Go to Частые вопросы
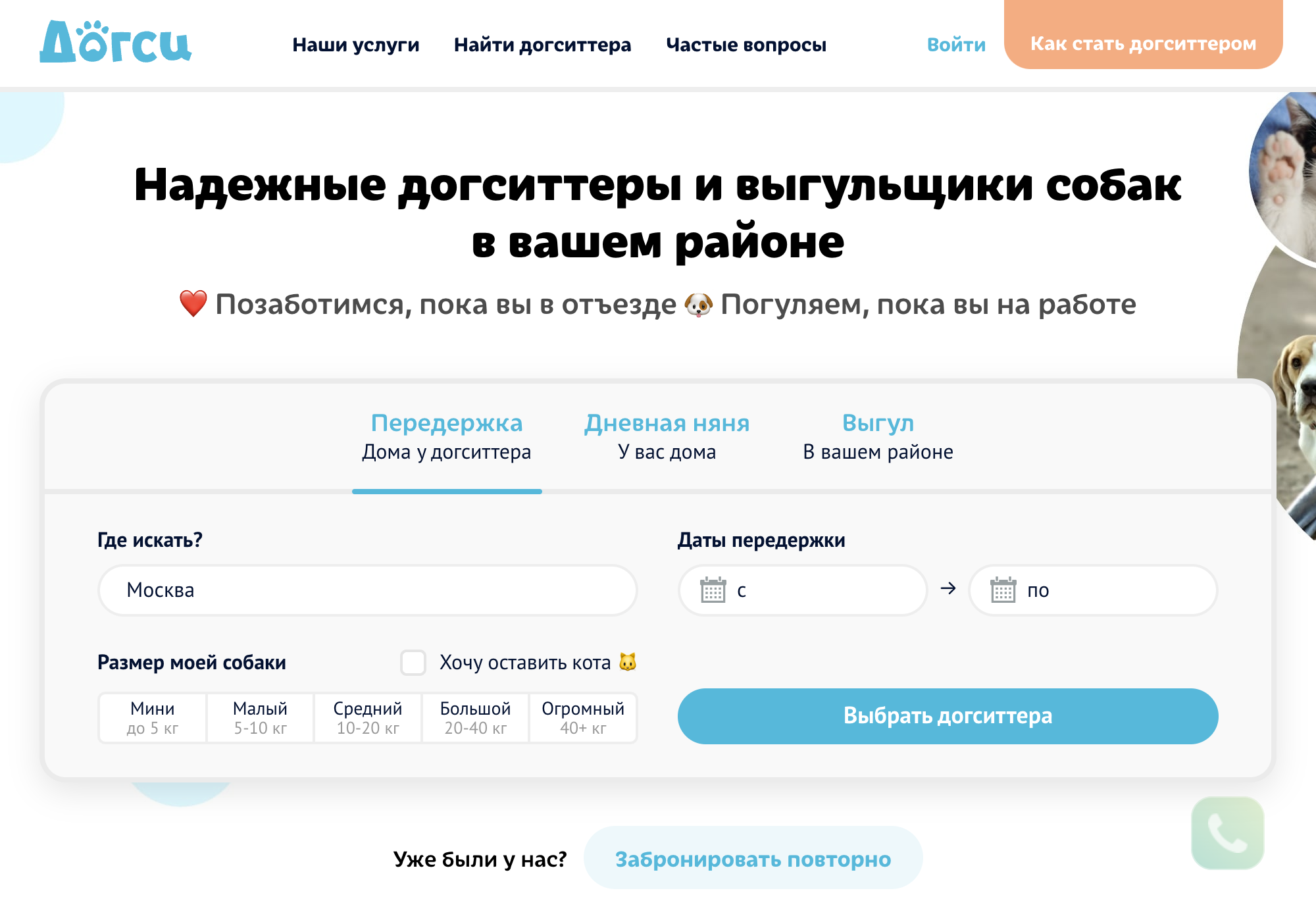The image size is (1316, 920). click(x=746, y=45)
